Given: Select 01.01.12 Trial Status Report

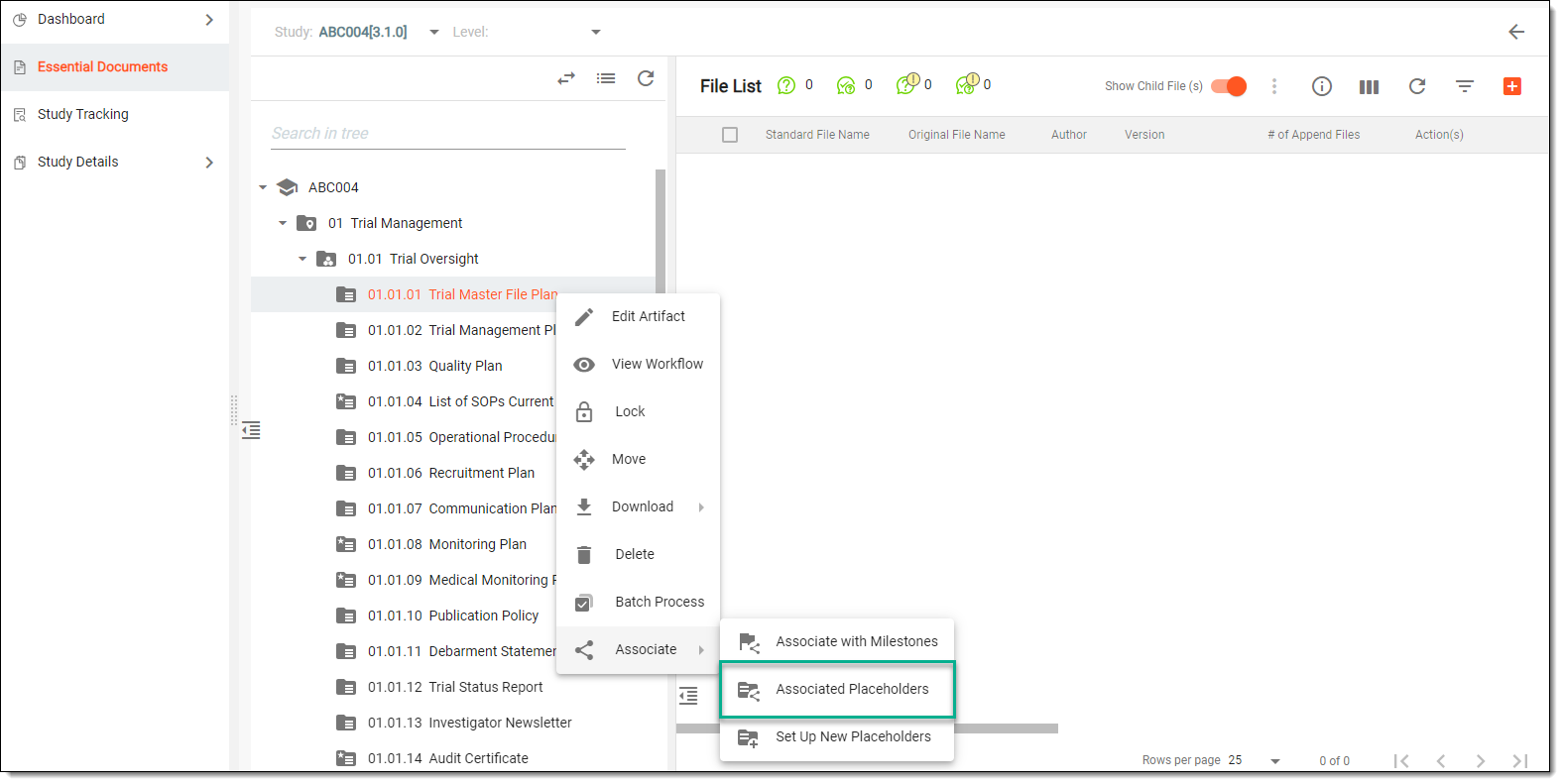Looking at the screenshot, I should point(455,687).
